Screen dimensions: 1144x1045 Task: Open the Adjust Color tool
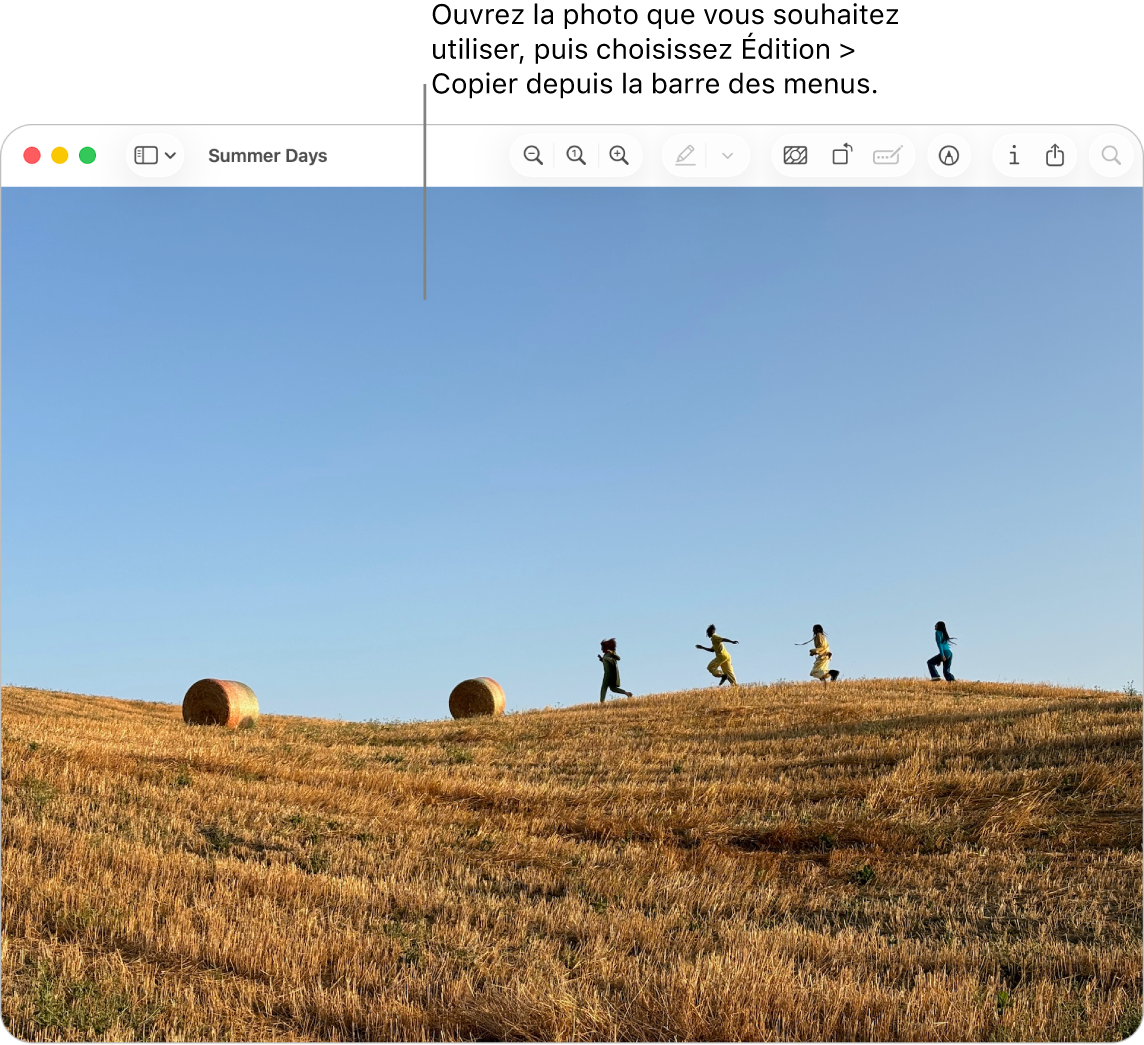coord(795,155)
